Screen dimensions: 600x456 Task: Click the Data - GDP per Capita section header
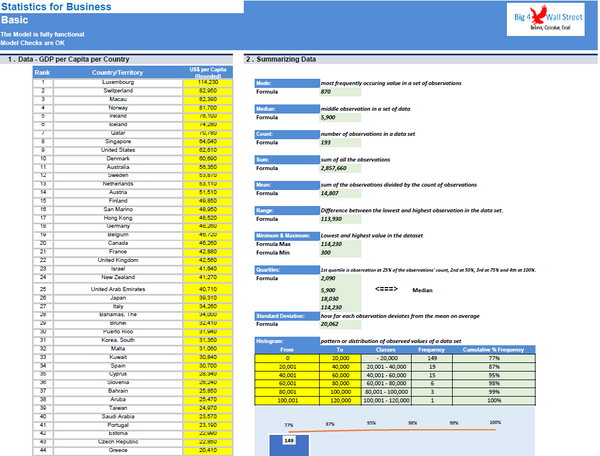116,59
